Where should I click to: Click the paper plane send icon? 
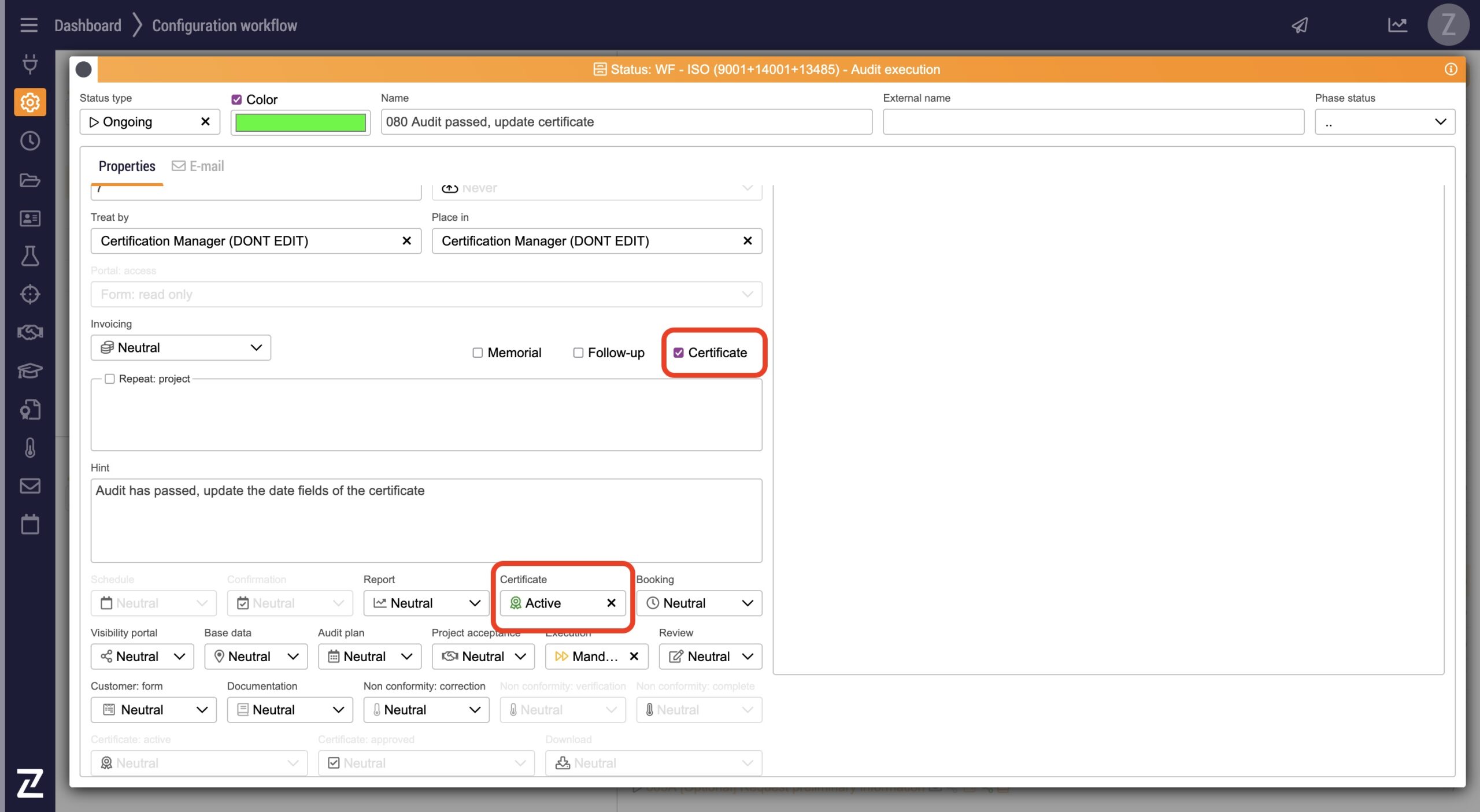pyautogui.click(x=1300, y=25)
